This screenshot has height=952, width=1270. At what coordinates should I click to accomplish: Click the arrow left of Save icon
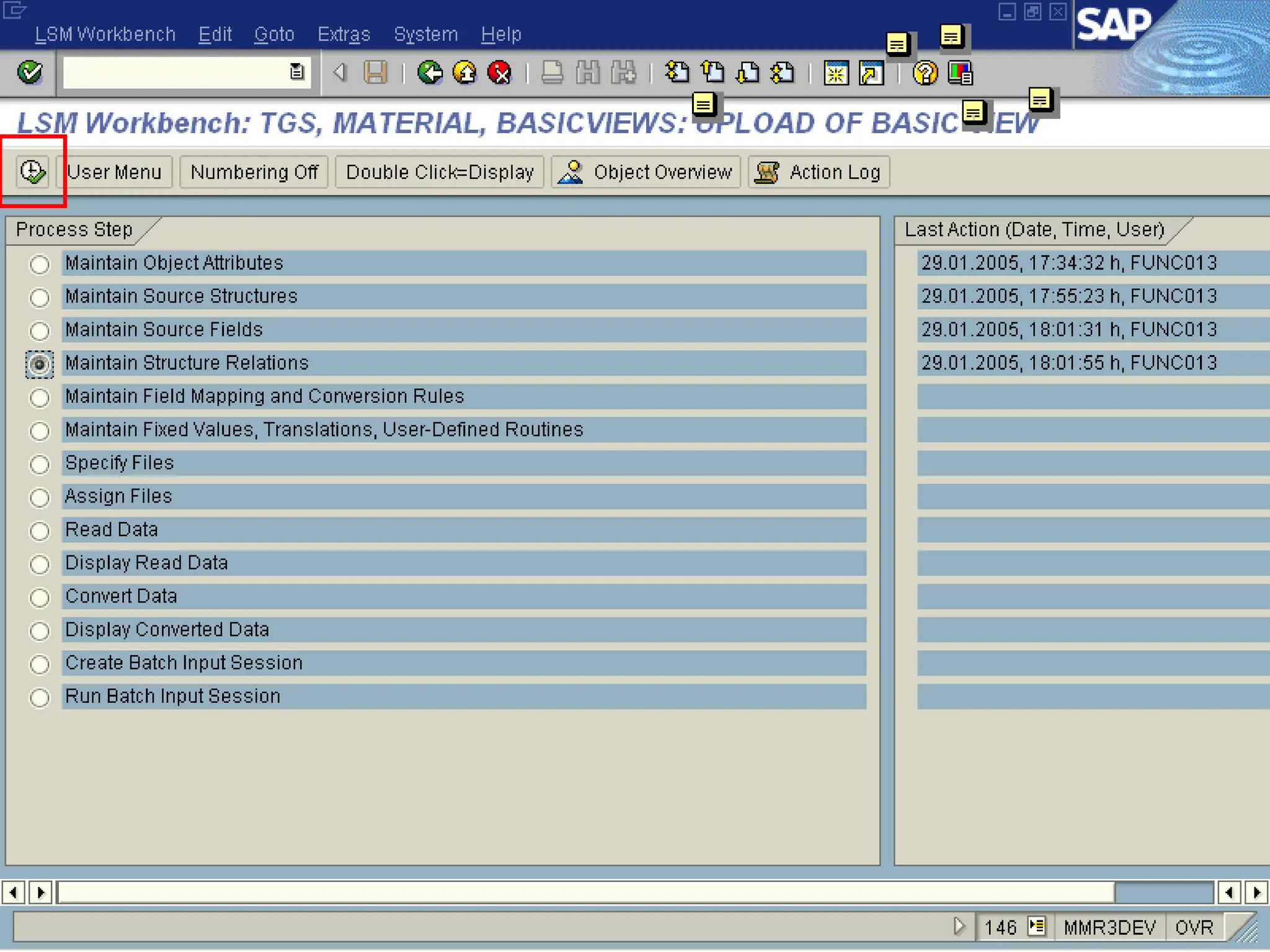339,73
